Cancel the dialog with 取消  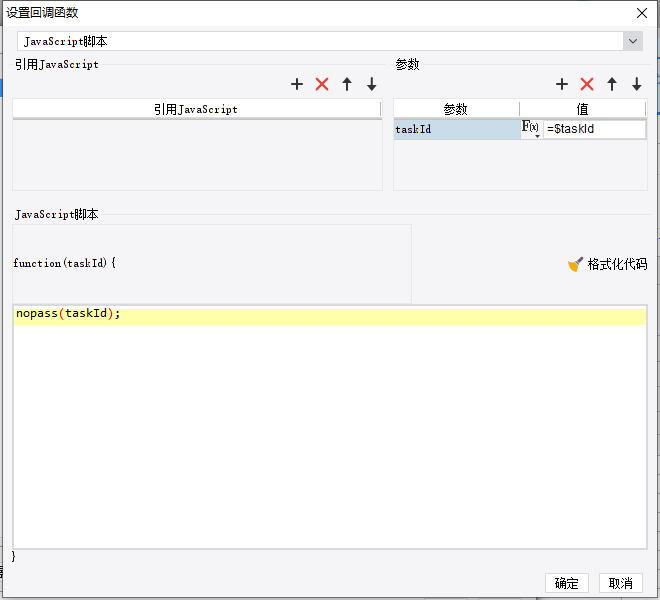click(621, 583)
